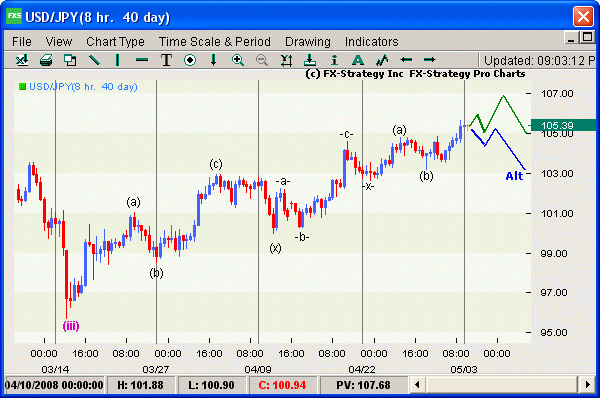Click the info (i) toolbar icon
Viewport: 600px width, 398px height.
[334, 60]
